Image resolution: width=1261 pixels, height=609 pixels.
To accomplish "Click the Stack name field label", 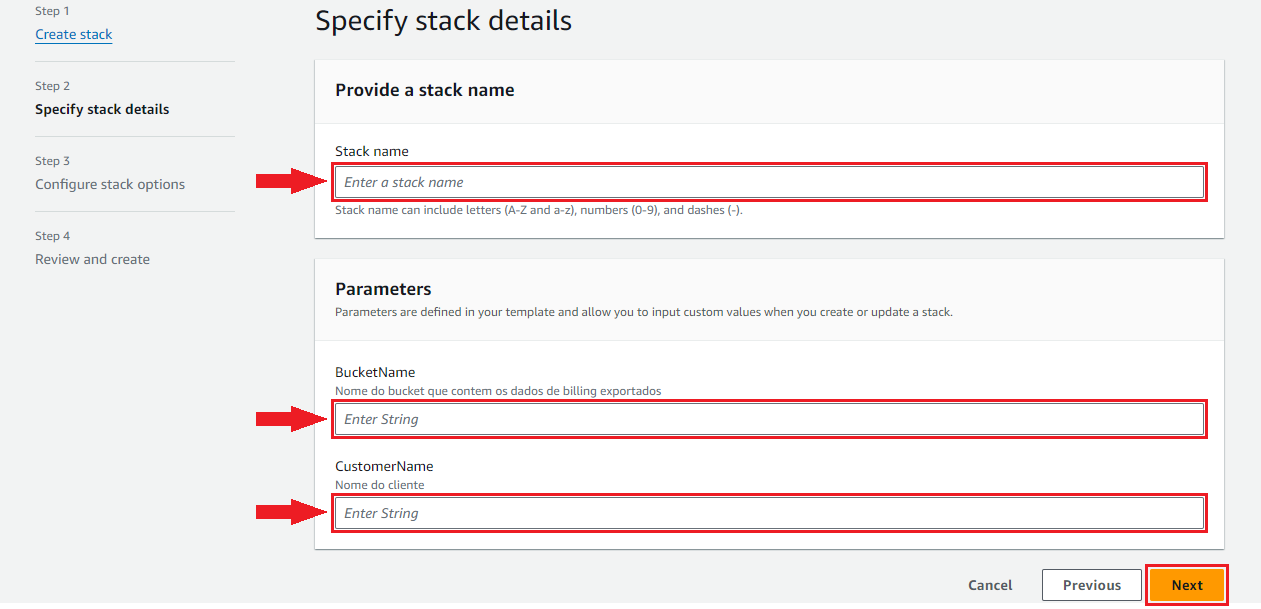I will 372,151.
